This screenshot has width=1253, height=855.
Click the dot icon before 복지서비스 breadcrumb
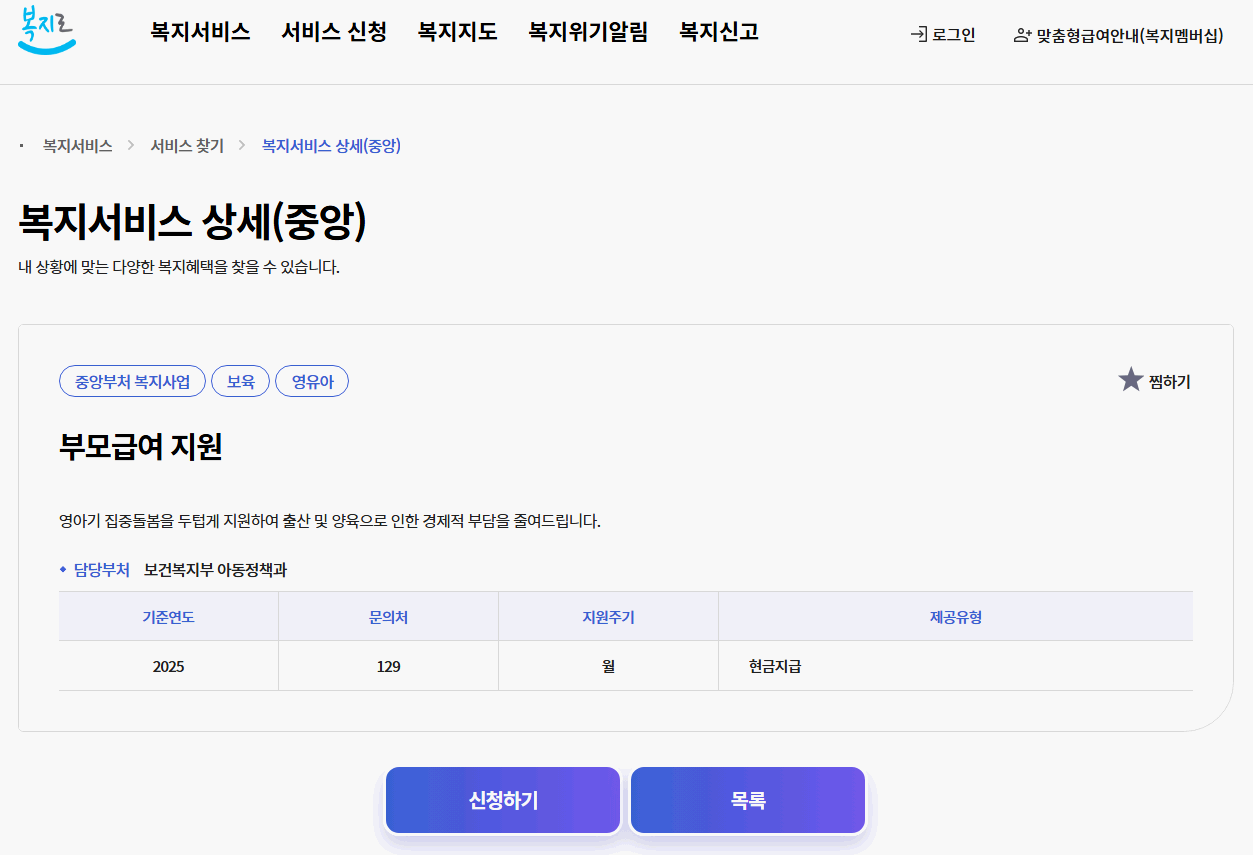pyautogui.click(x=21, y=145)
